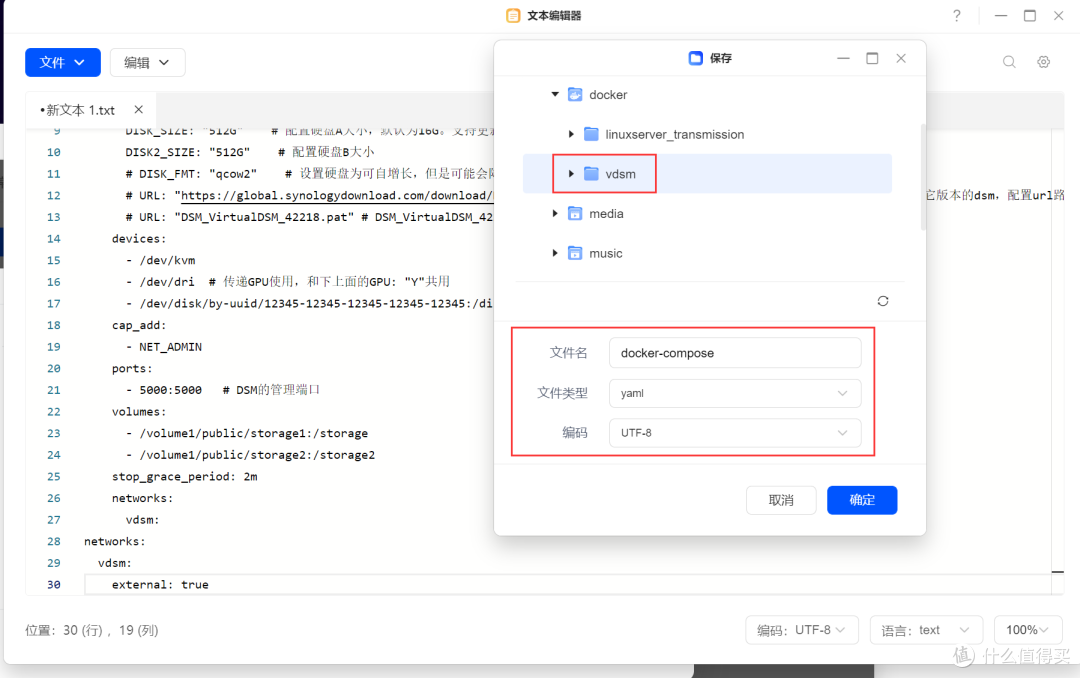Open the 文件 menu
1080x678 pixels.
click(x=63, y=63)
